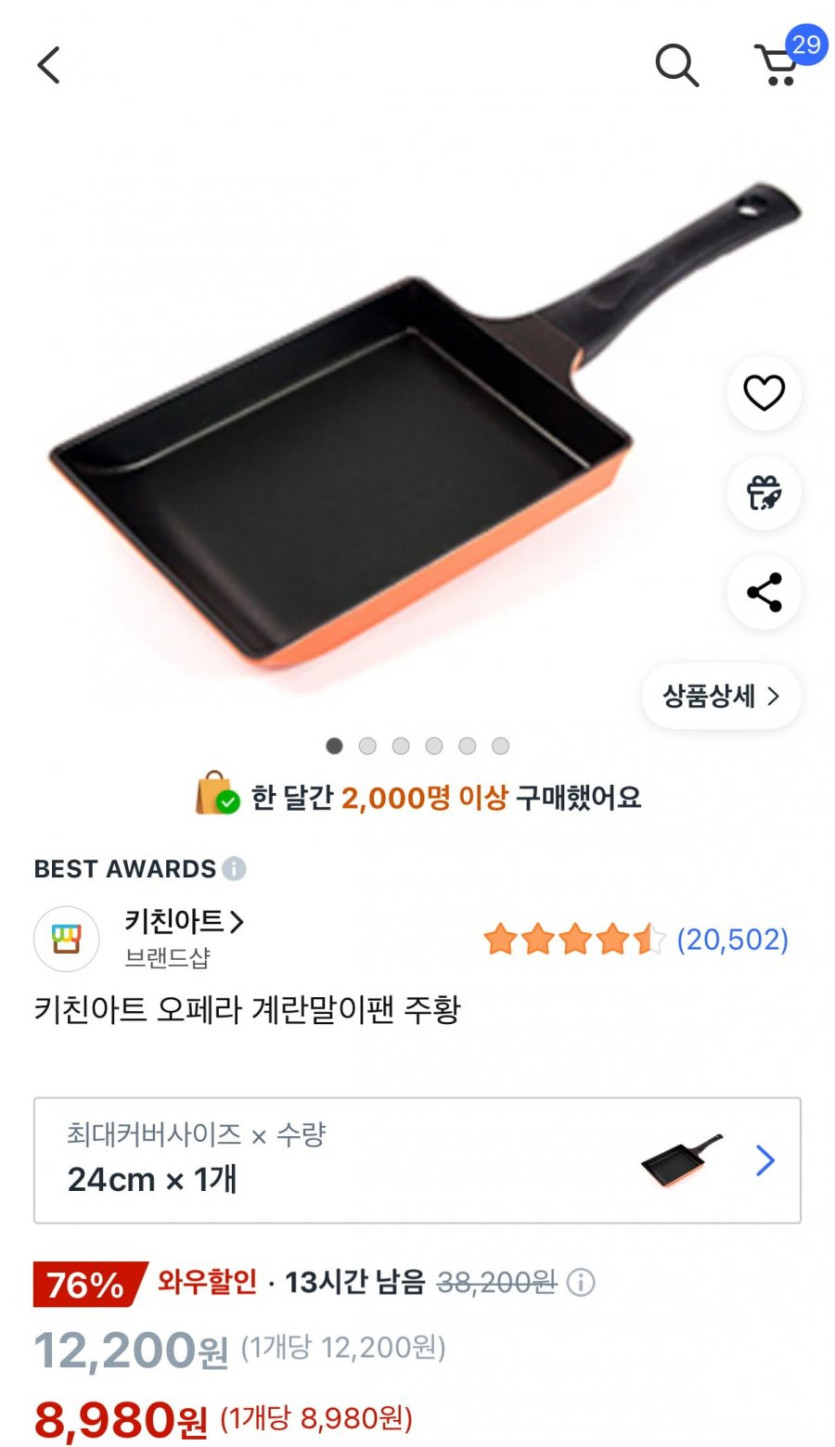Open the 키친아트 brand shop link
The image size is (835, 1447).
(x=184, y=921)
